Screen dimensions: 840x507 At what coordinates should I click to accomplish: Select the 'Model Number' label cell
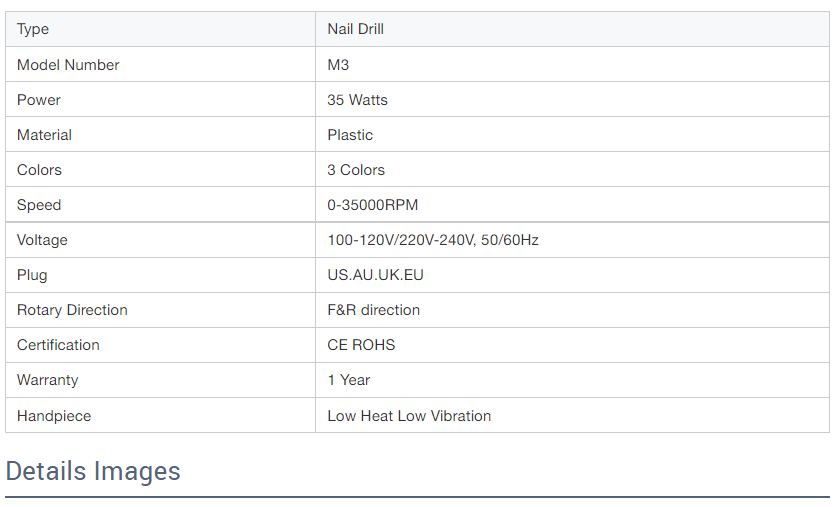[68, 65]
